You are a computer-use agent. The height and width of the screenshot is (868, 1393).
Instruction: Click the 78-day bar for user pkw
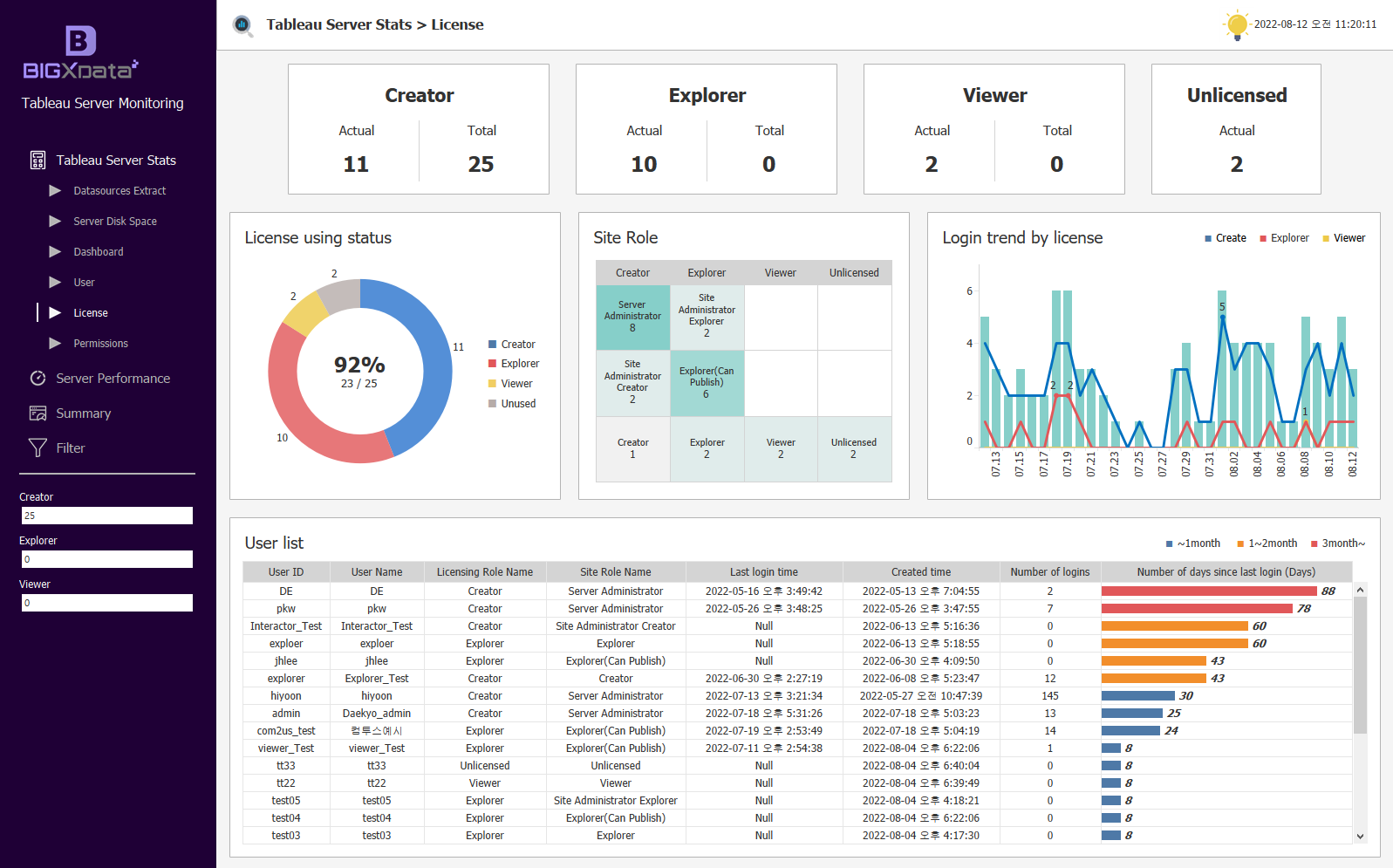[x=1197, y=608]
